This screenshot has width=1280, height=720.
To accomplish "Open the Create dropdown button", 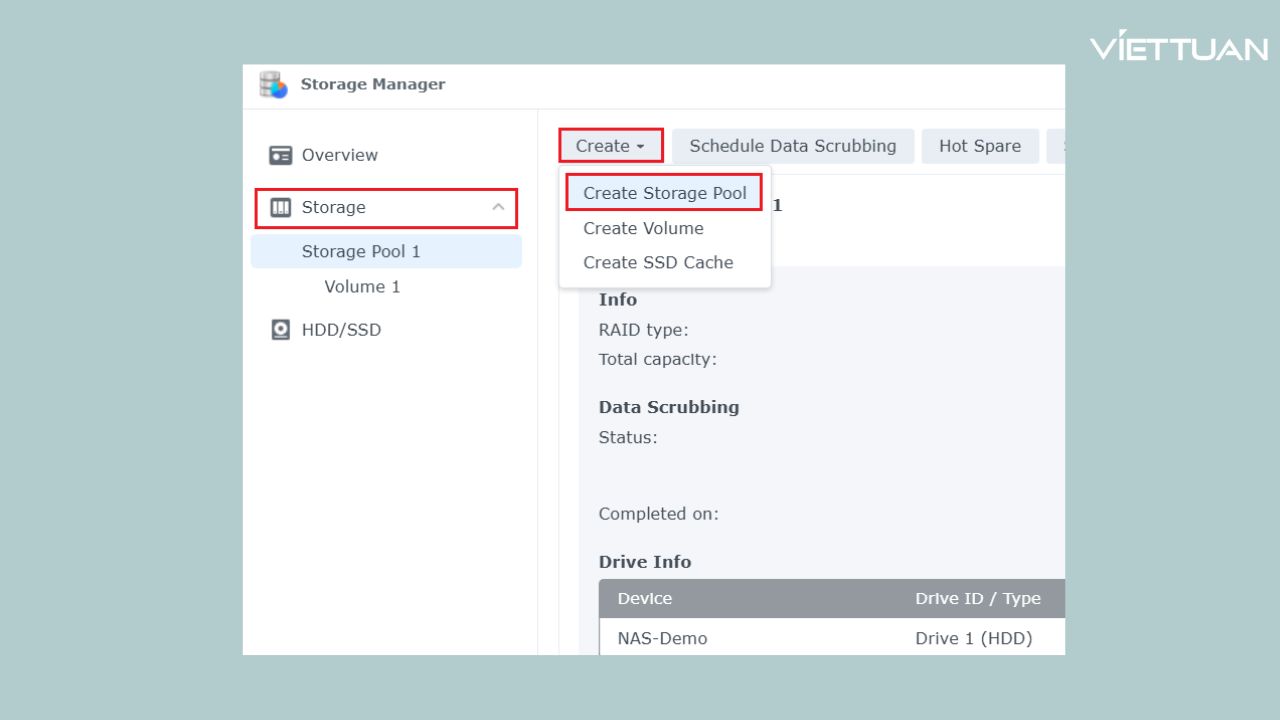I will (610, 146).
